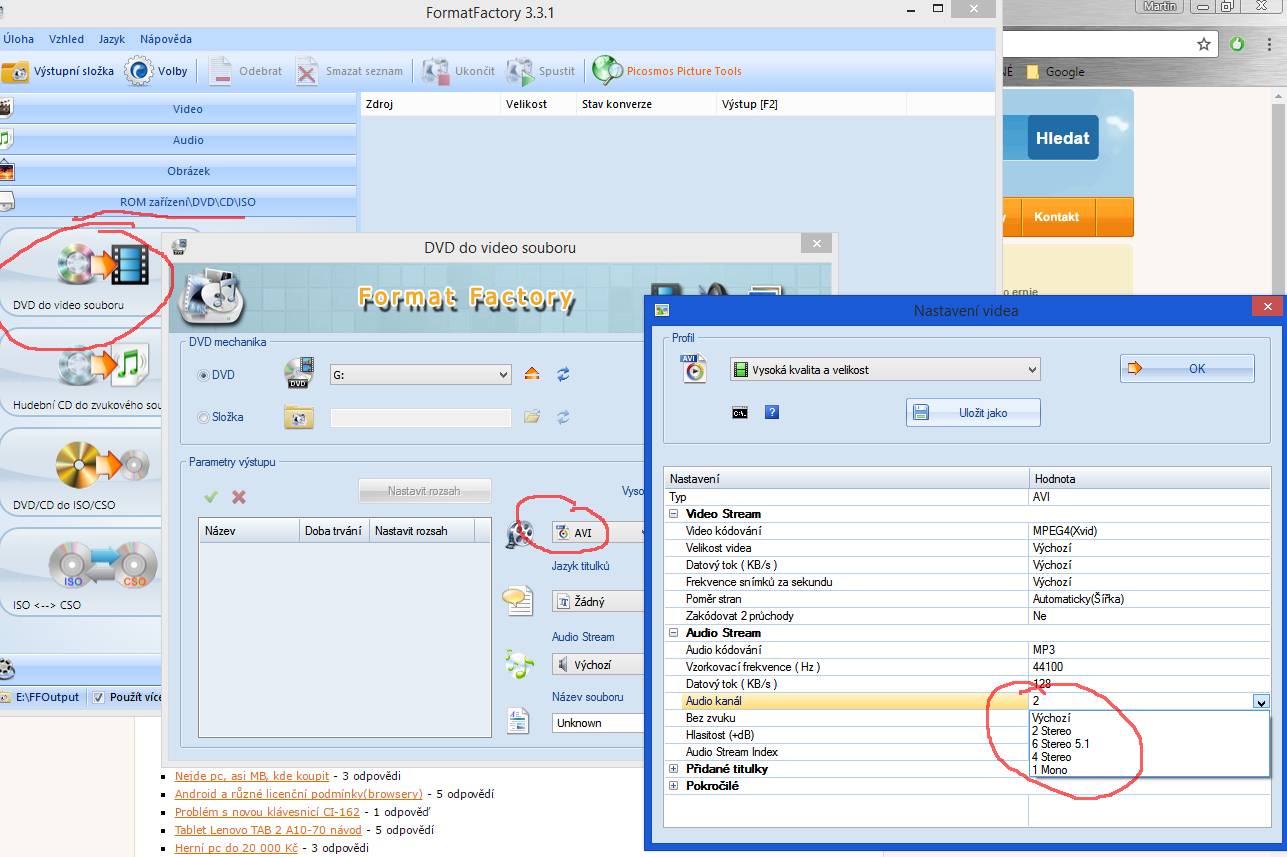Choose Výchozí in audio channel list

coord(1051,718)
